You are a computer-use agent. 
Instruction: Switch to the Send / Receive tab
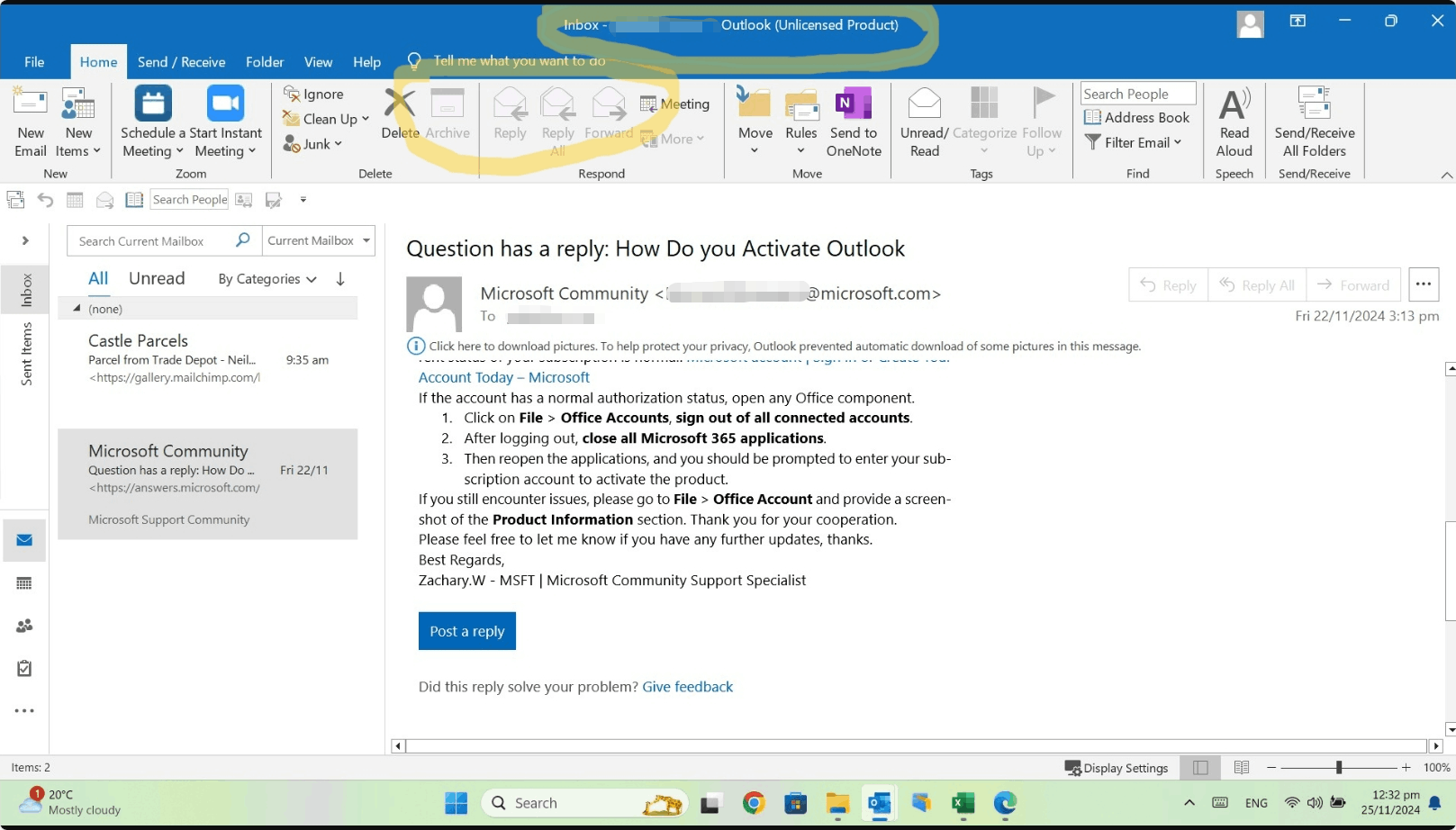pos(181,61)
